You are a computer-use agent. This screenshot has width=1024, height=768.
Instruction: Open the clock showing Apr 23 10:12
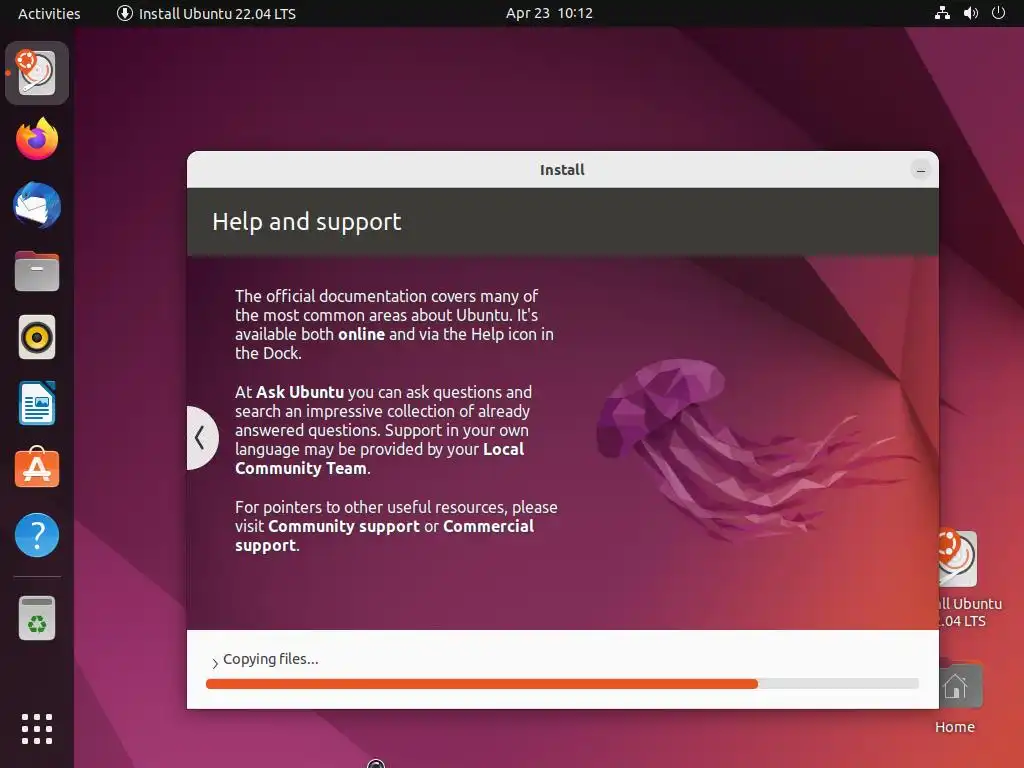[x=549, y=13]
